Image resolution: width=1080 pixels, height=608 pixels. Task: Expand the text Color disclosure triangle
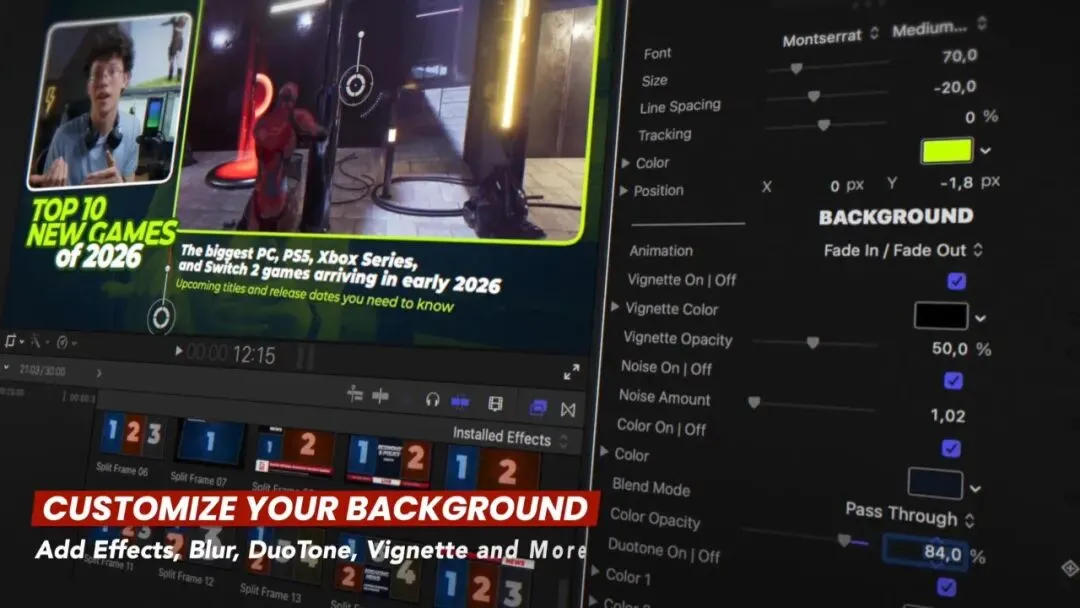(625, 163)
